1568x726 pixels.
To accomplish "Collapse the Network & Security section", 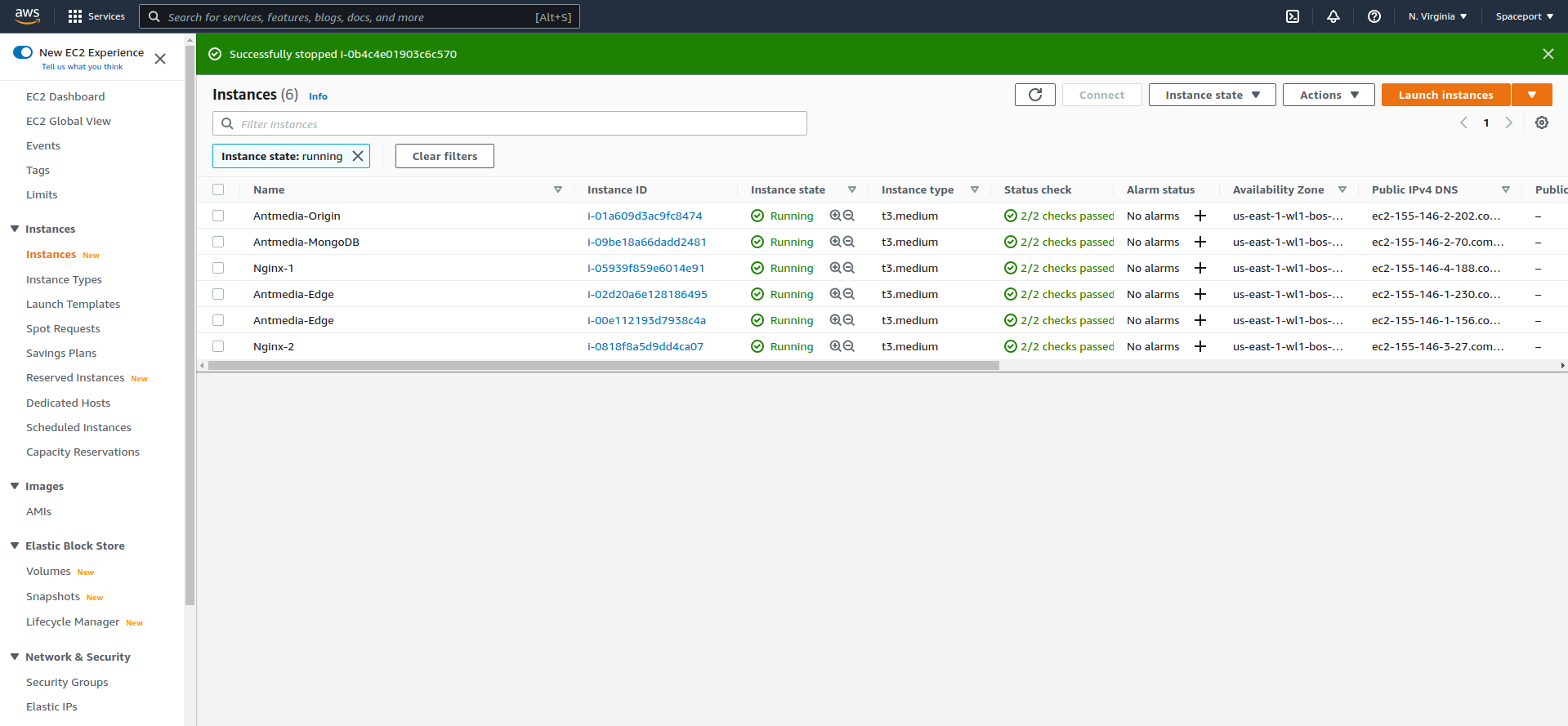I will click(x=15, y=657).
